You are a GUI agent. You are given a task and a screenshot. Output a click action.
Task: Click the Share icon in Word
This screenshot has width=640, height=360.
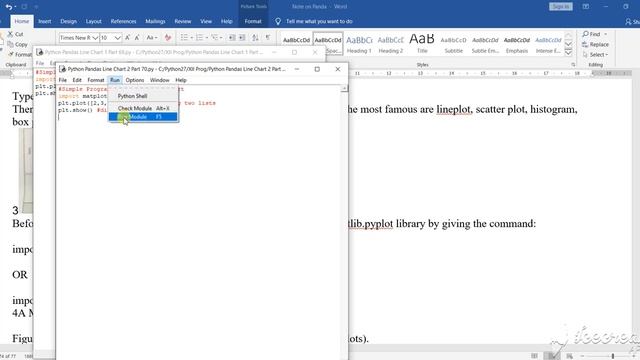[632, 21]
